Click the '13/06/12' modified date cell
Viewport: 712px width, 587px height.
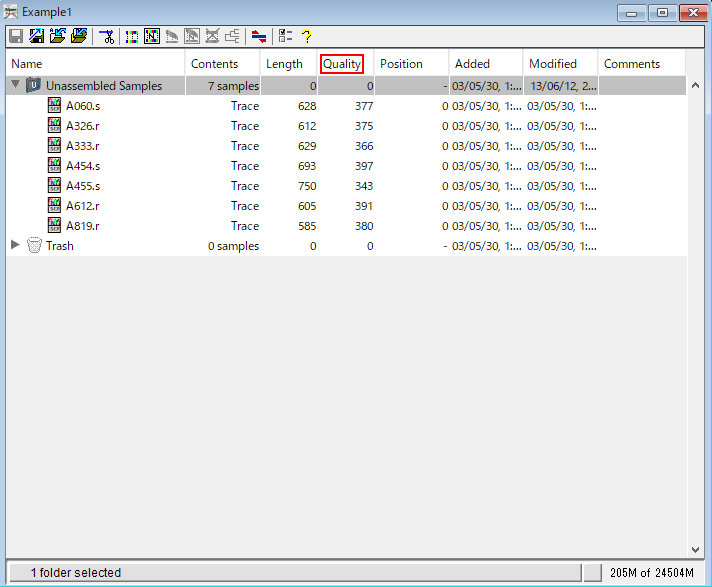[563, 86]
